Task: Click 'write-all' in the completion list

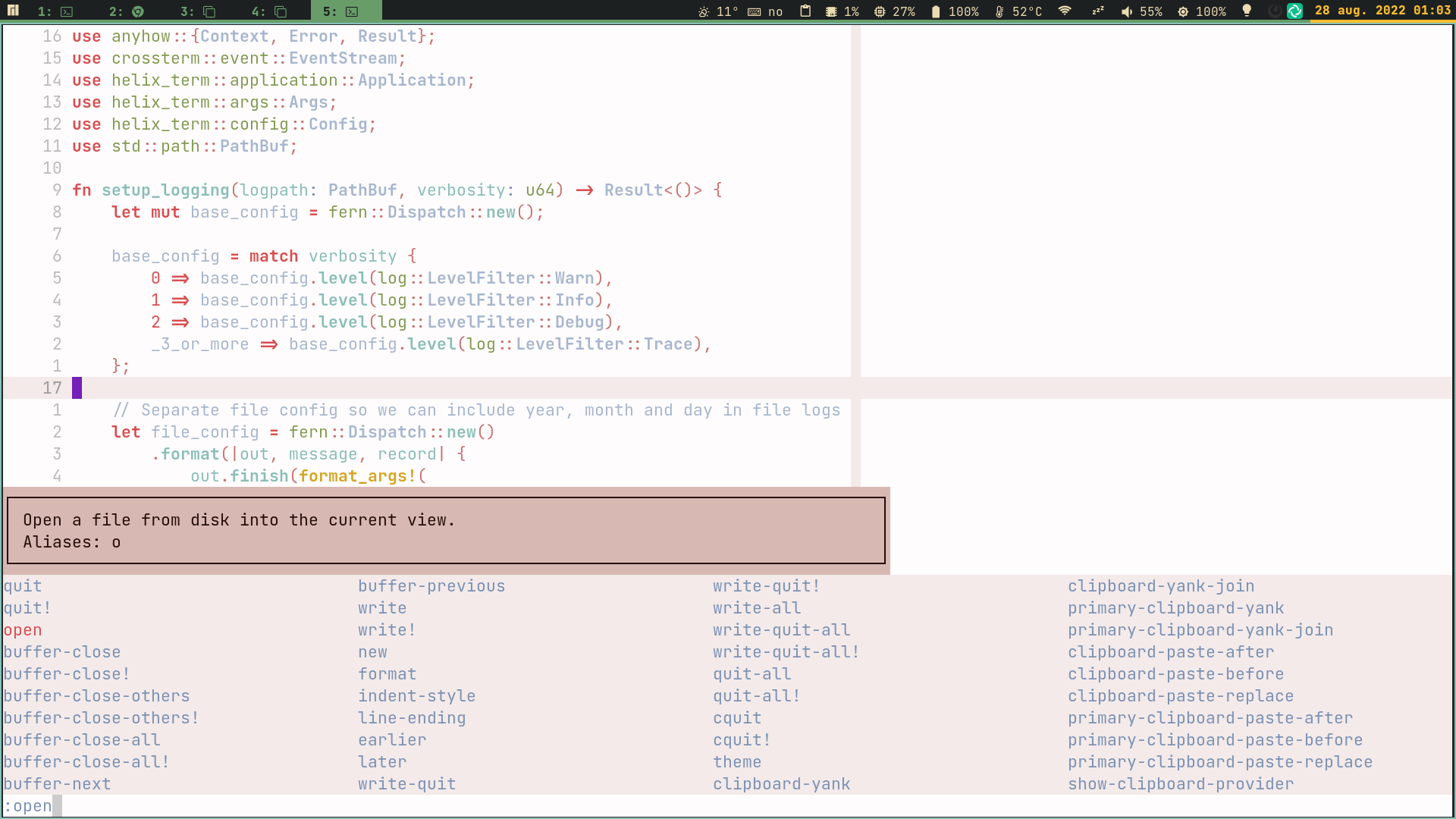Action: coord(757,608)
